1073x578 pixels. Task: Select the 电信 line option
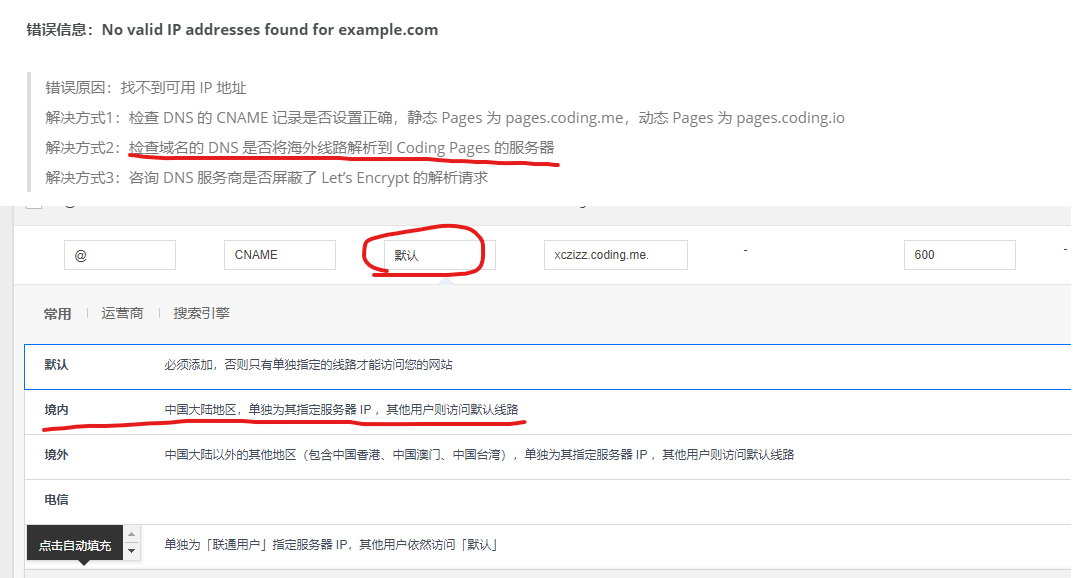click(547, 502)
